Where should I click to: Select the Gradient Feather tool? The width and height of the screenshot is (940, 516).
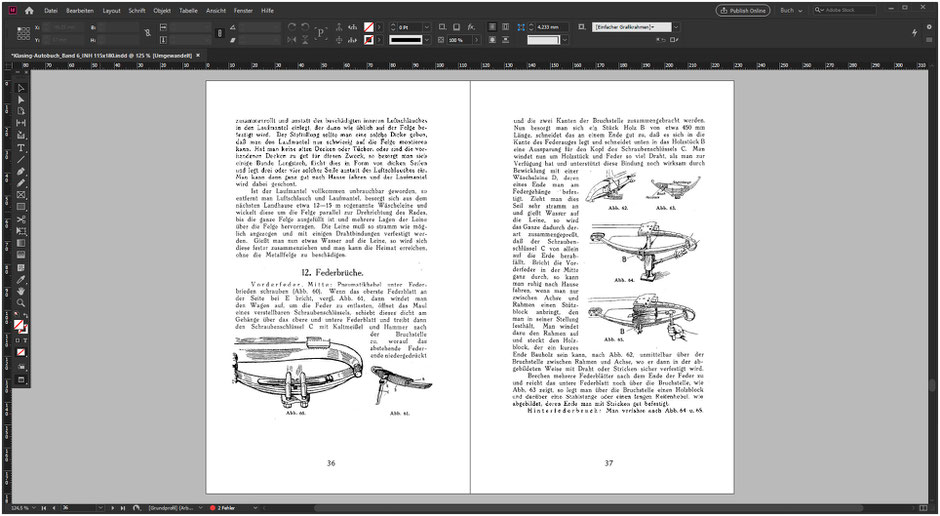pos(21,255)
